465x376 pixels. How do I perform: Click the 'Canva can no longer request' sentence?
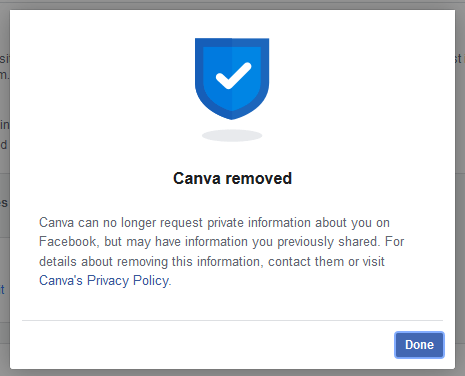(121, 222)
